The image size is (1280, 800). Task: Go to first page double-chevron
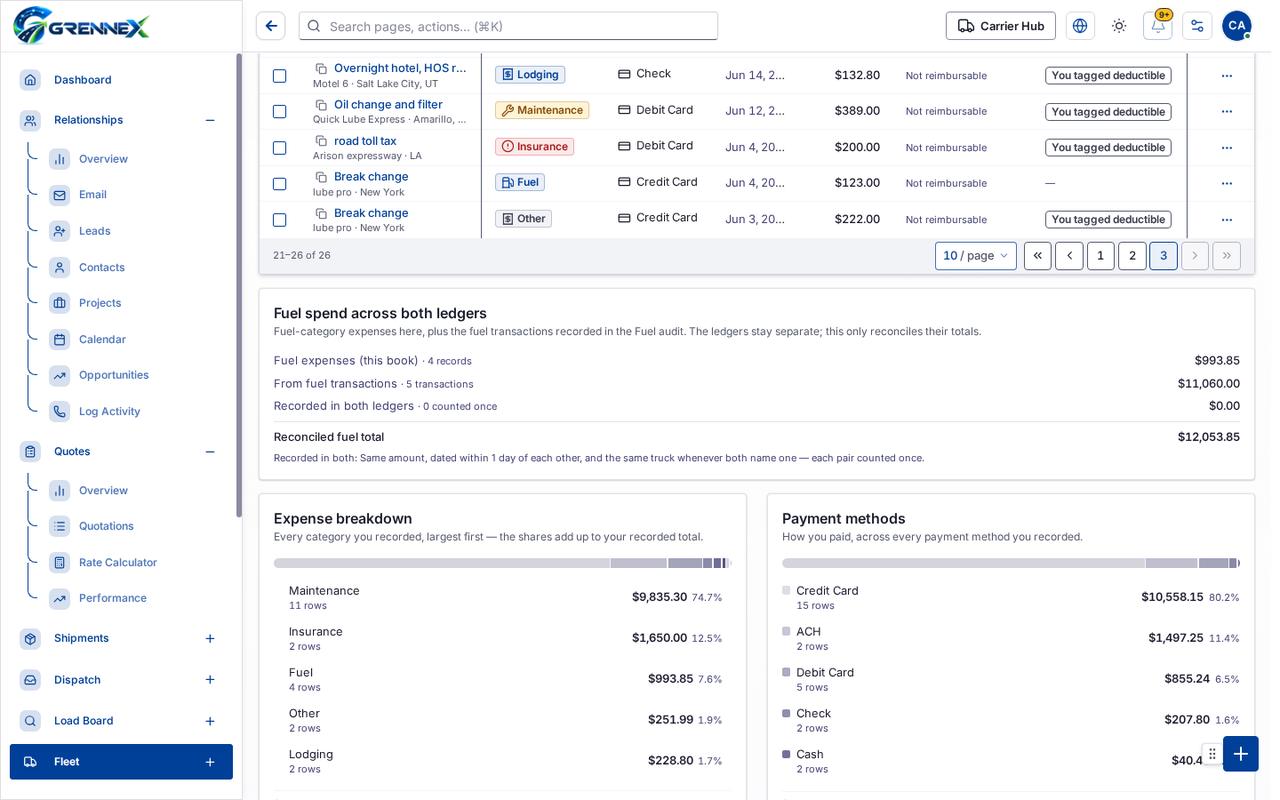(1038, 256)
